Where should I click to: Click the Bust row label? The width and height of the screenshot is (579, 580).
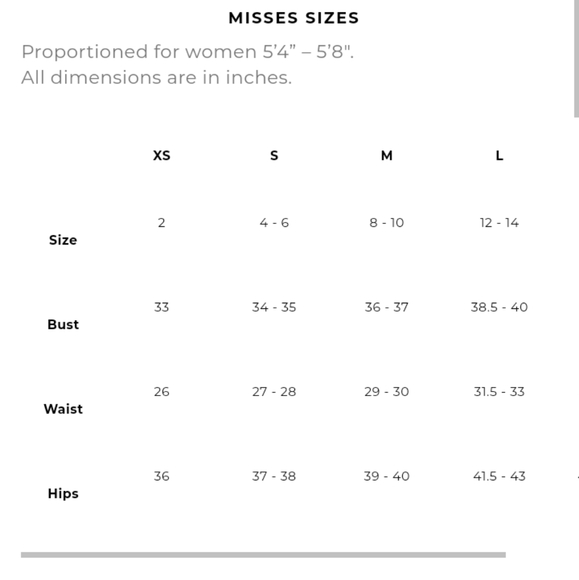63,324
